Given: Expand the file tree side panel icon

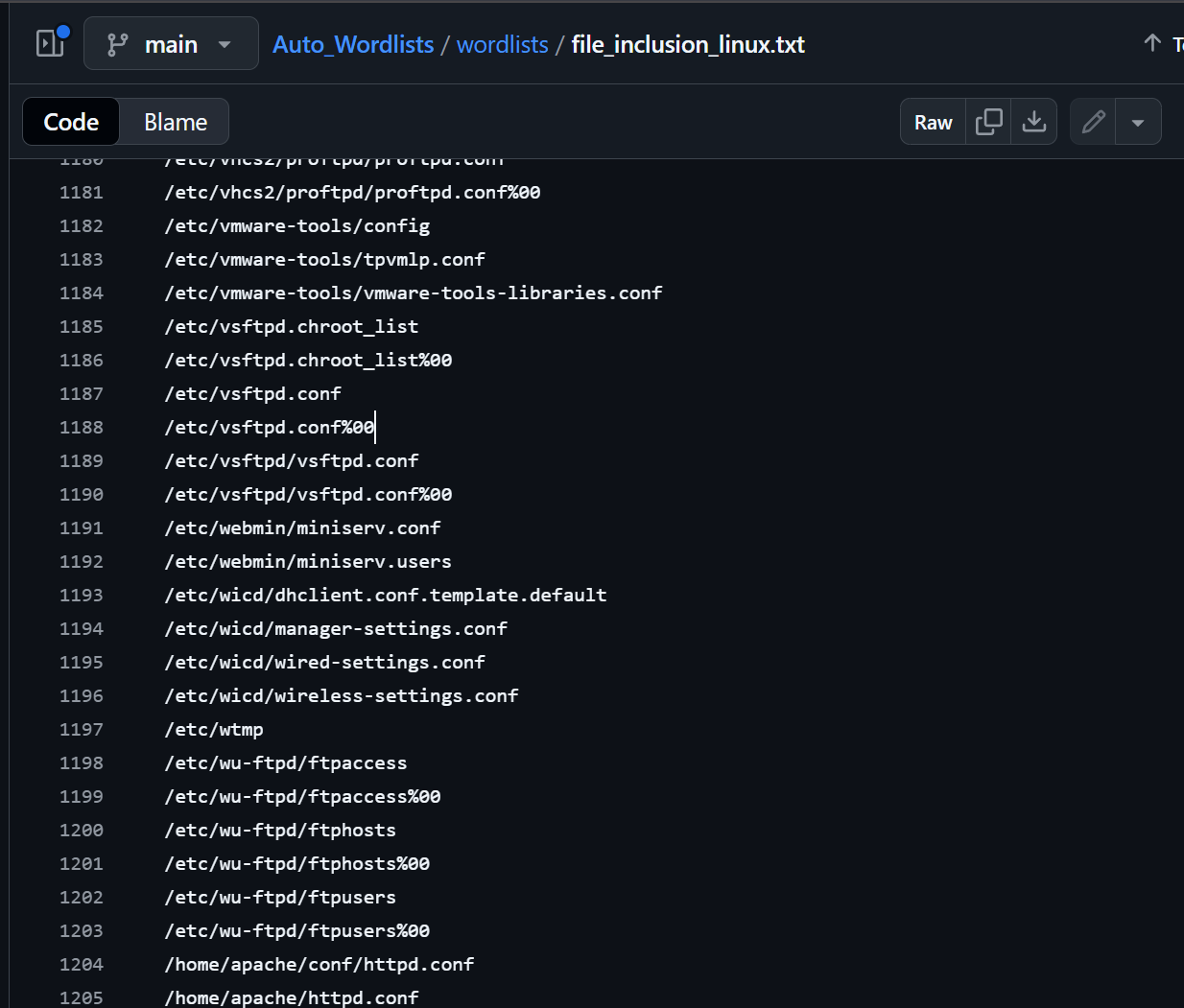Looking at the screenshot, I should (50, 43).
